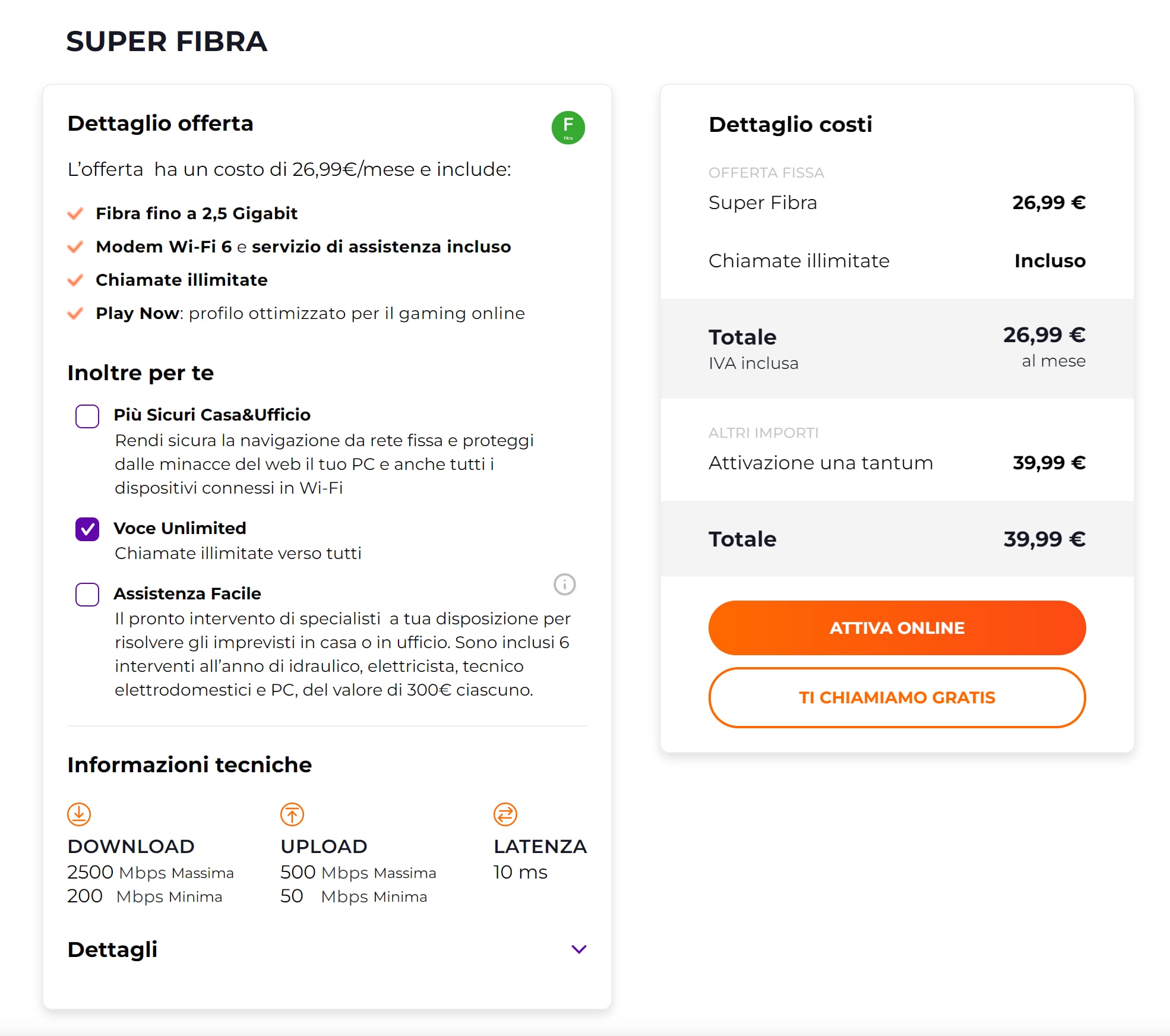Click the checkmark beside Modem Wi-Fi 6

point(75,247)
